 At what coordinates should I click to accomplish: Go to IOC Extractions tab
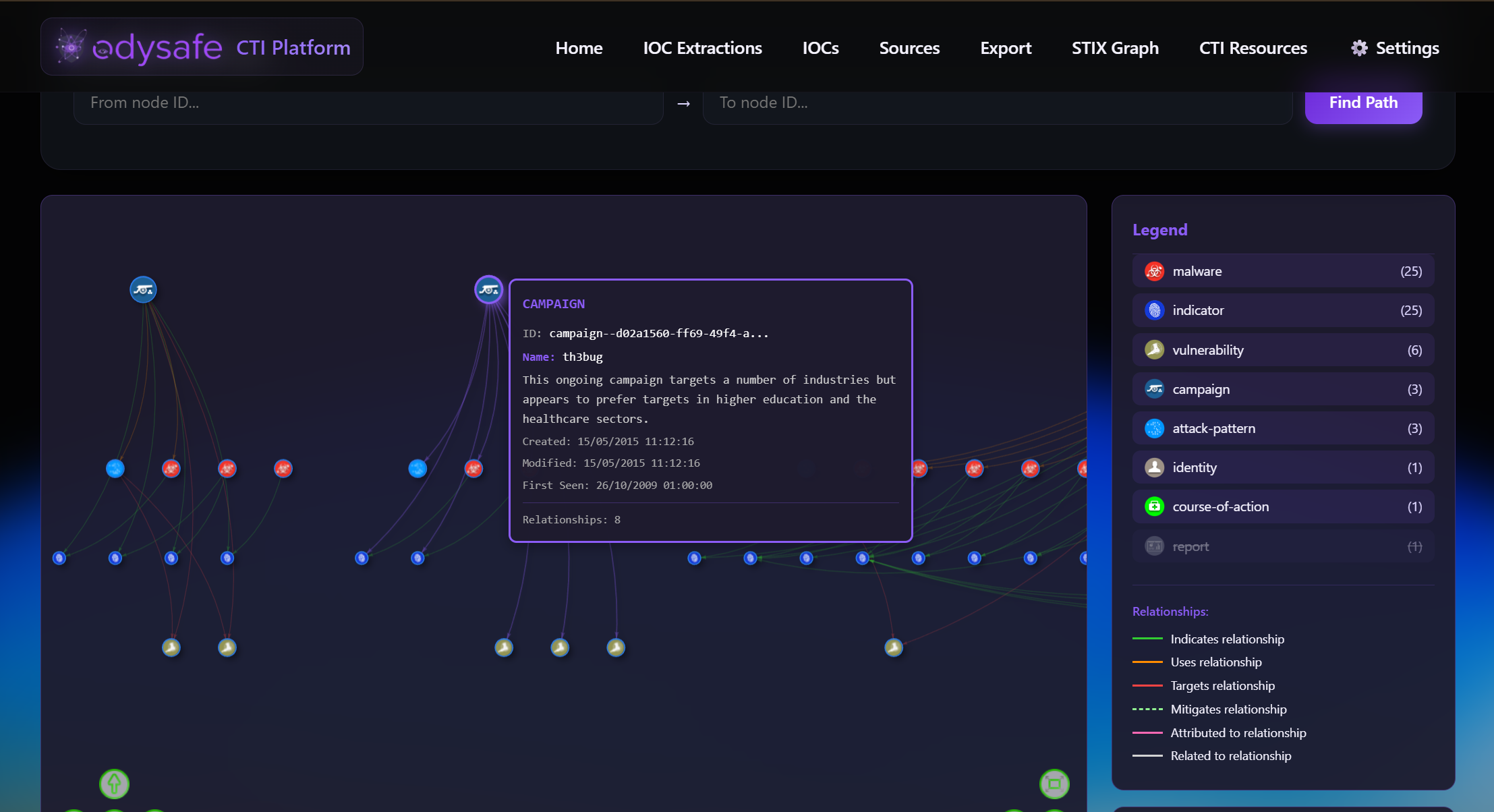tap(702, 48)
